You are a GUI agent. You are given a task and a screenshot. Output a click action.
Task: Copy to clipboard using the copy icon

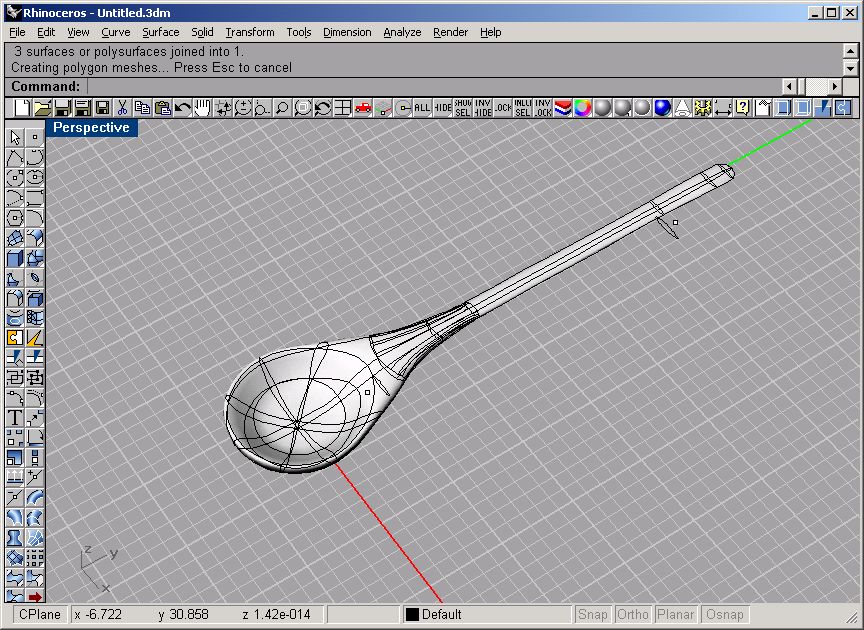pyautogui.click(x=142, y=107)
